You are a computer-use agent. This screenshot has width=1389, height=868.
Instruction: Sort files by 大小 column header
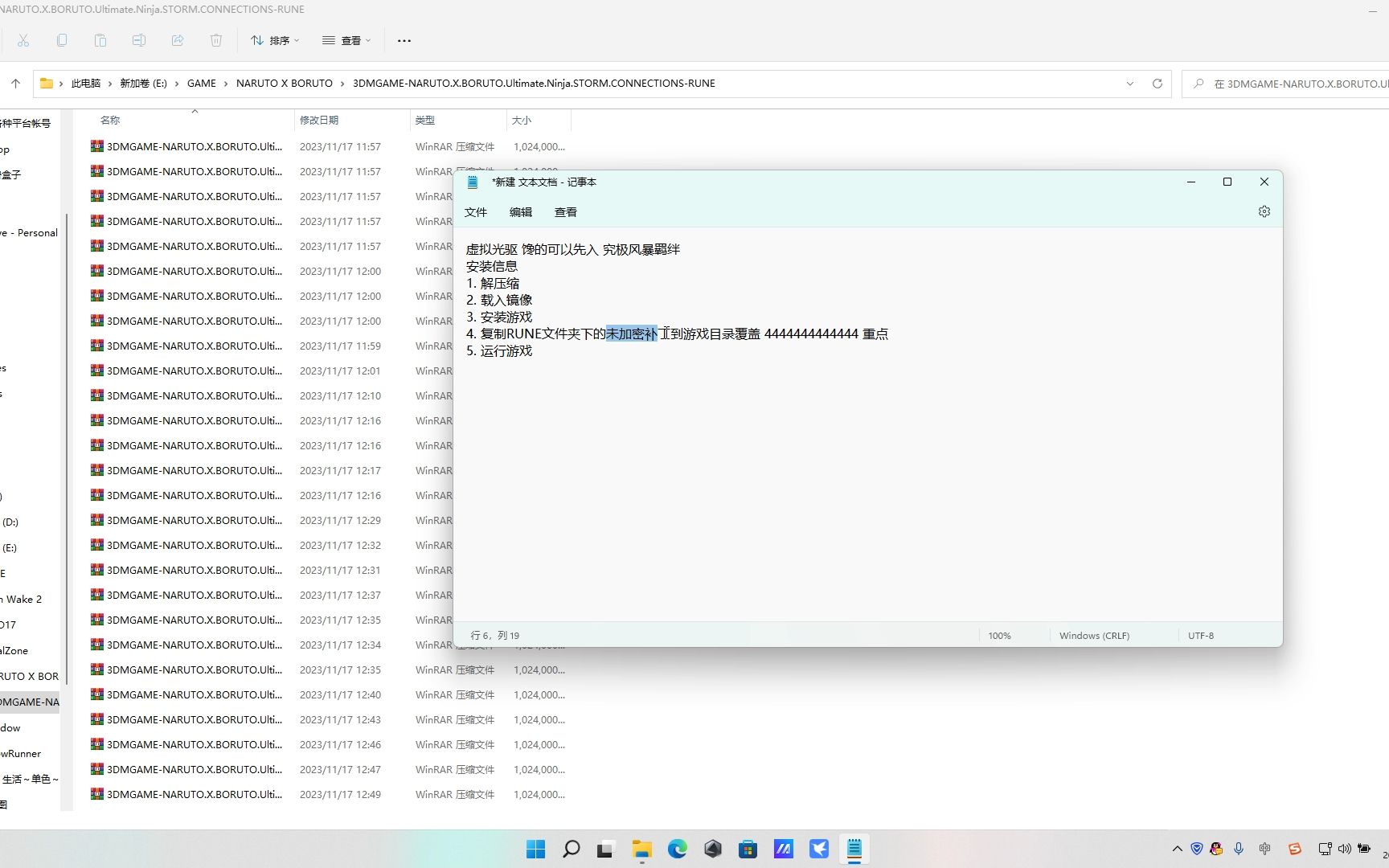[x=522, y=120]
